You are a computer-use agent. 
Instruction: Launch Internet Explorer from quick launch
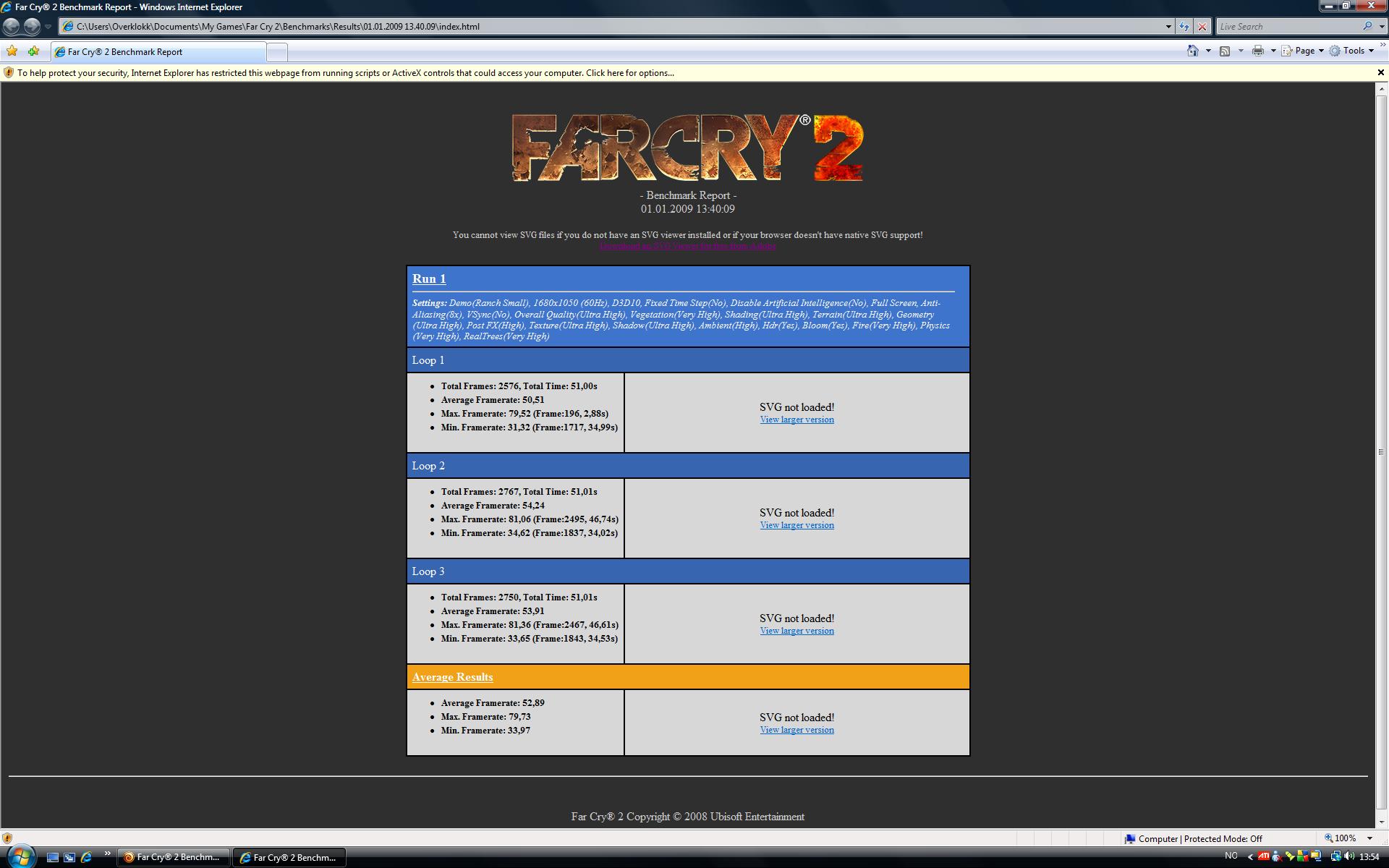pyautogui.click(x=86, y=858)
